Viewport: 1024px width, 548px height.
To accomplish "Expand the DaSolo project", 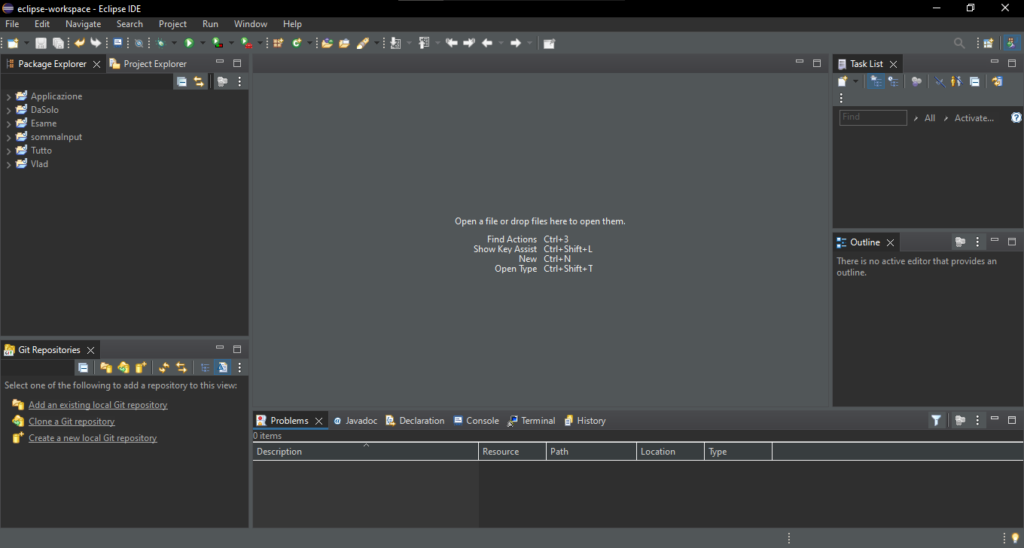I will (8, 110).
